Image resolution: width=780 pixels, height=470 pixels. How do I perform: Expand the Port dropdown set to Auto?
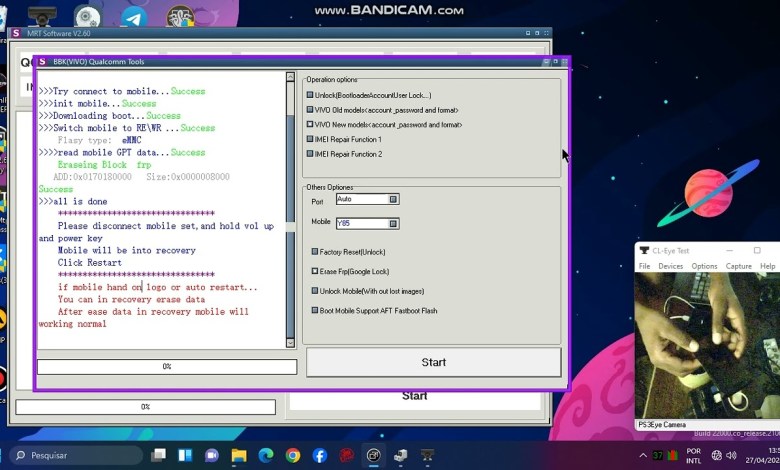(x=393, y=199)
